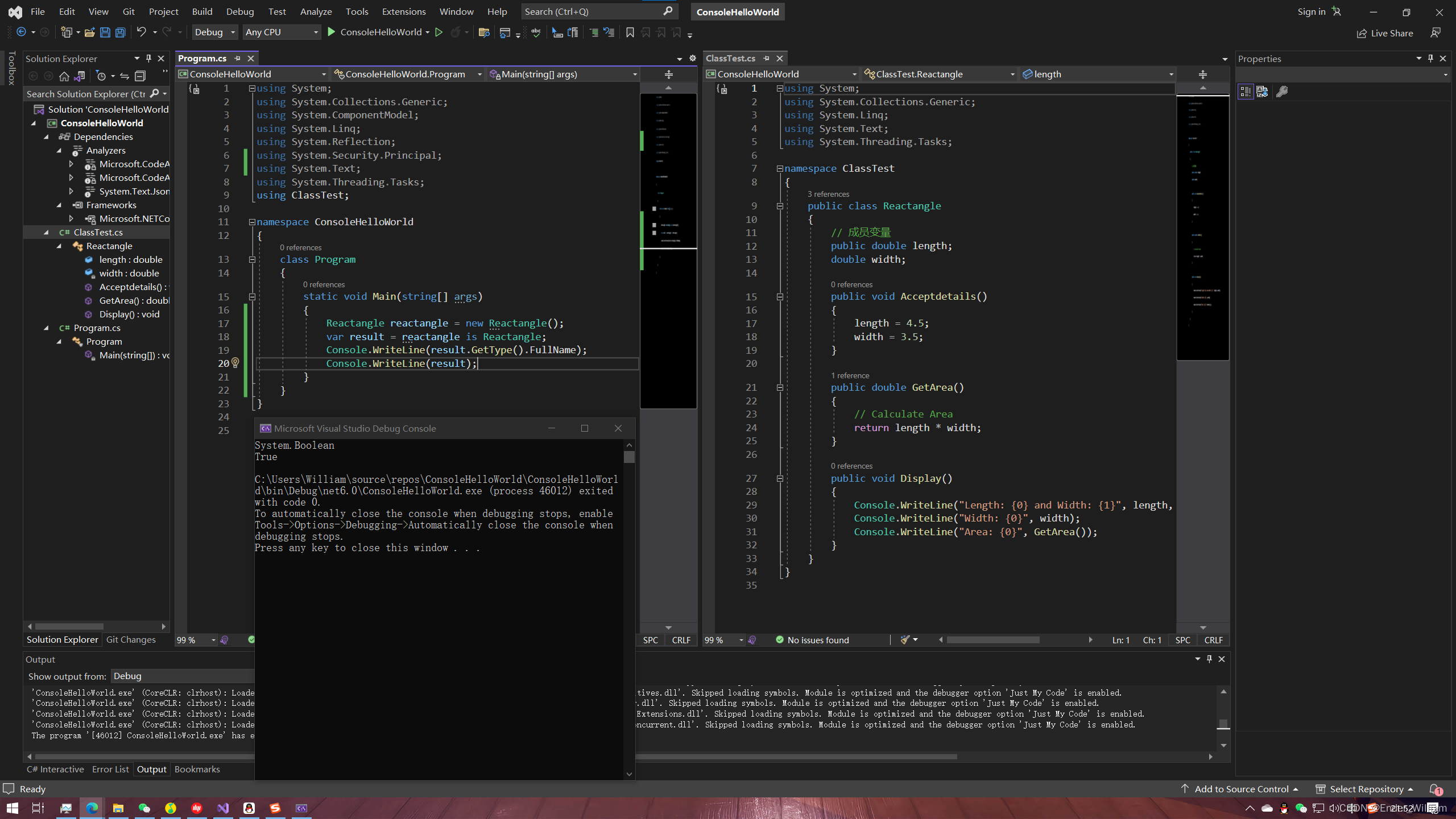Click the Search (Ctrl+Q) input box
The height and width of the screenshot is (819, 1456).
(591, 11)
